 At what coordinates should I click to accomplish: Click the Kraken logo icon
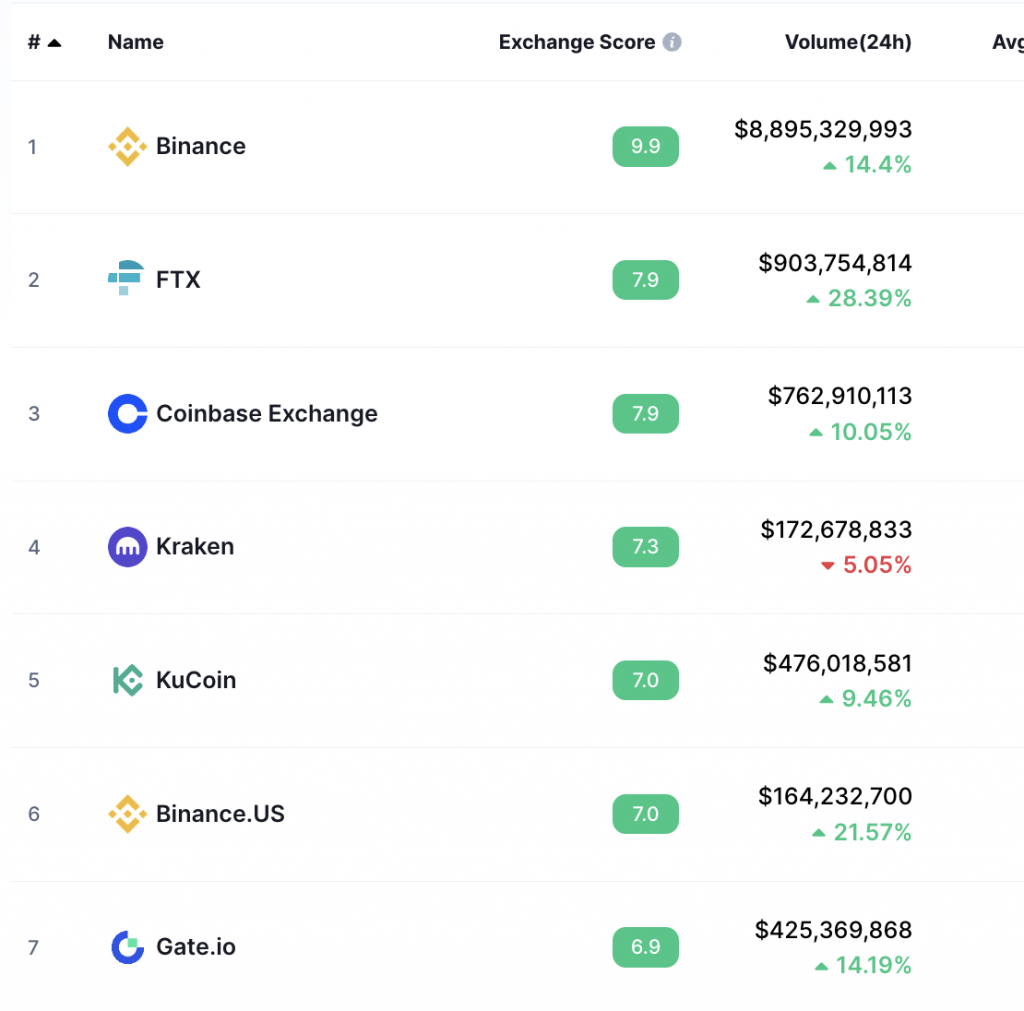pos(127,547)
